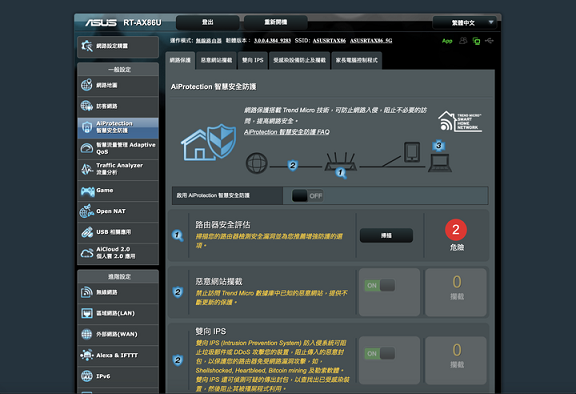576x394 pixels.
Task: Open the Open NAT icon
Action: click(x=87, y=211)
